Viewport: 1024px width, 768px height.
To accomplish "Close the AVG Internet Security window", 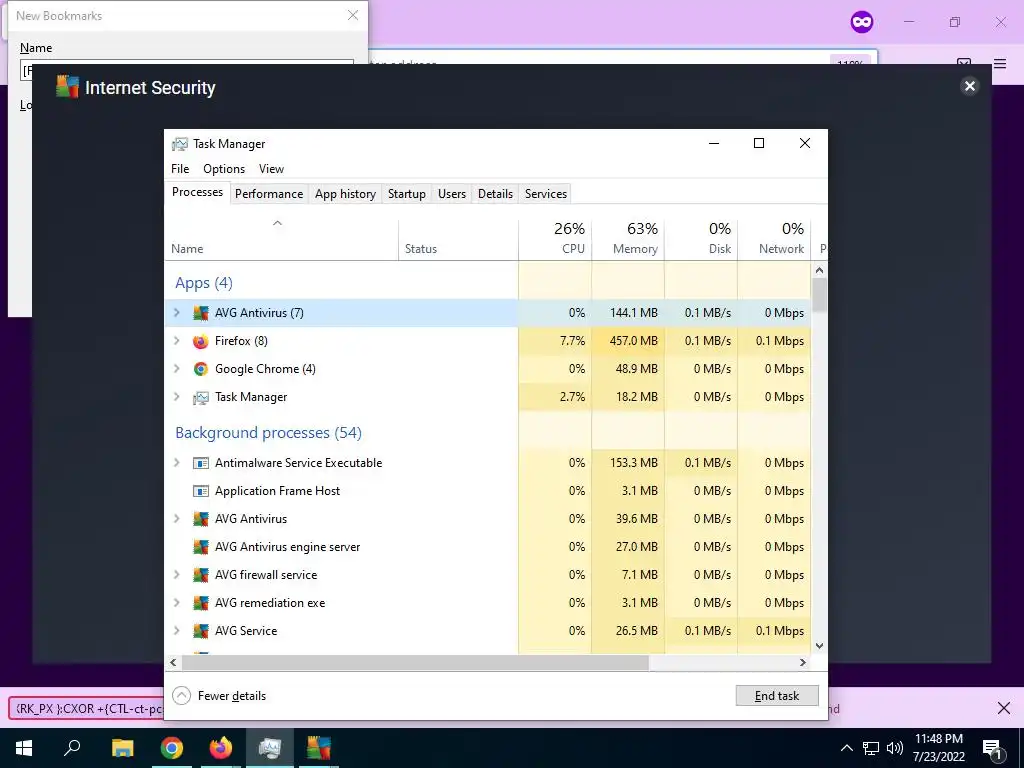I will point(970,86).
